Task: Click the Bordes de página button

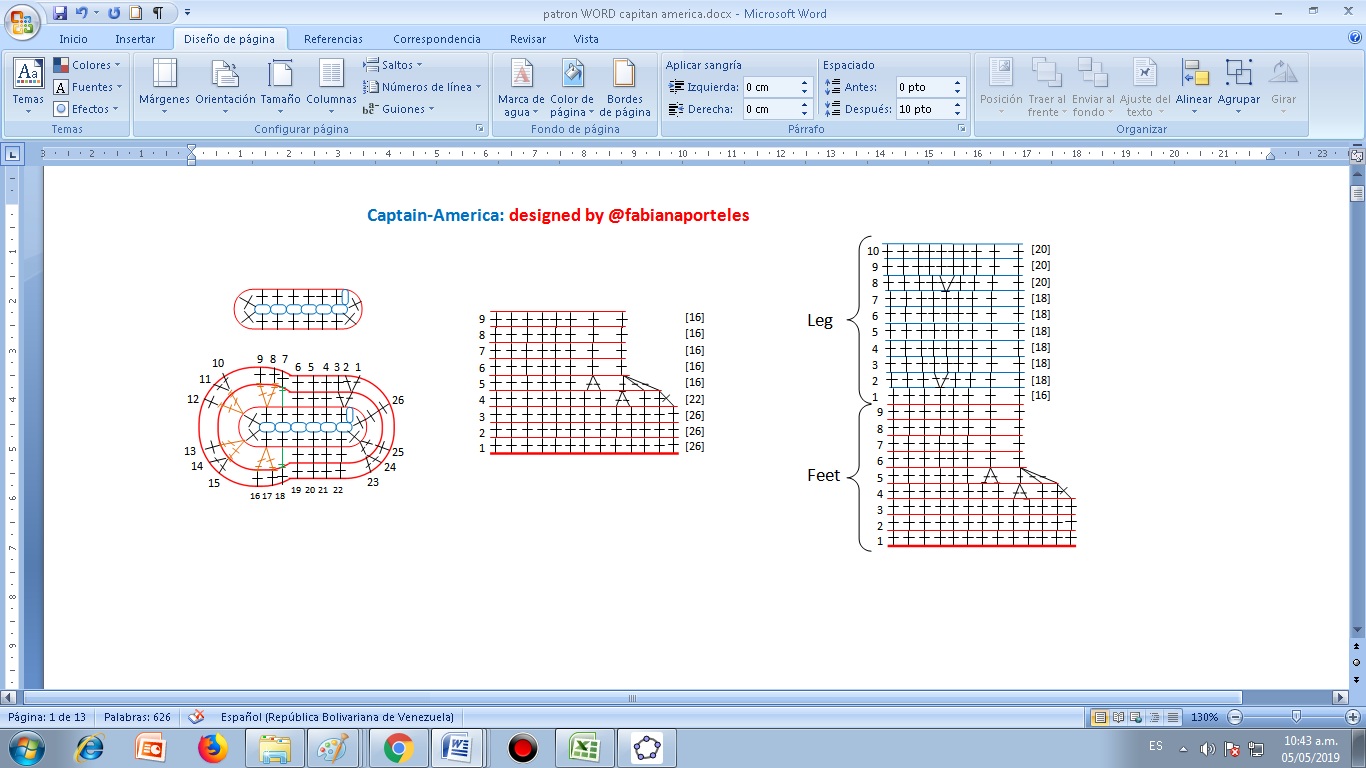Action: 625,86
